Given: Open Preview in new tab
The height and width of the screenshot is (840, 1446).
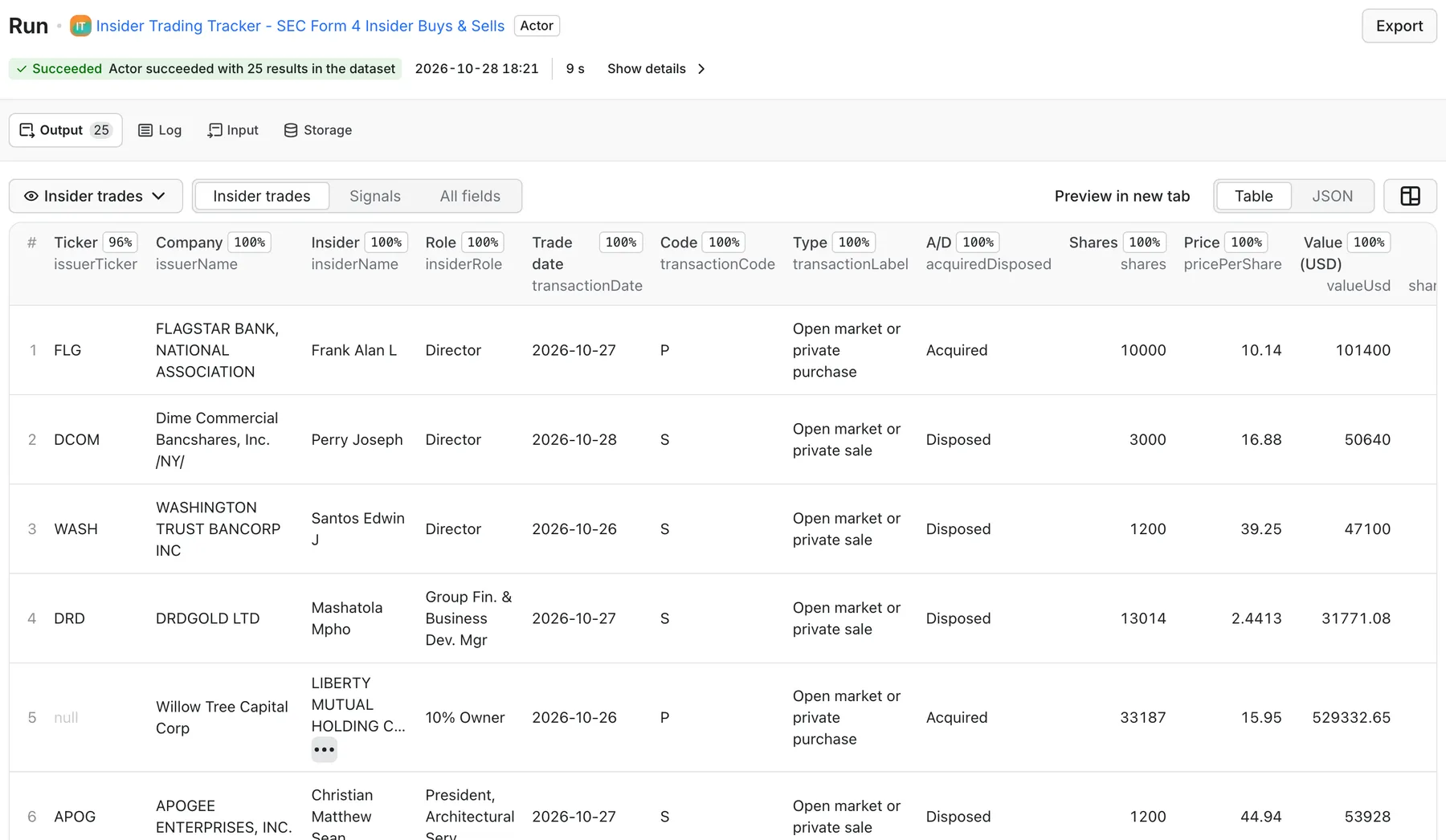Looking at the screenshot, I should [1122, 196].
